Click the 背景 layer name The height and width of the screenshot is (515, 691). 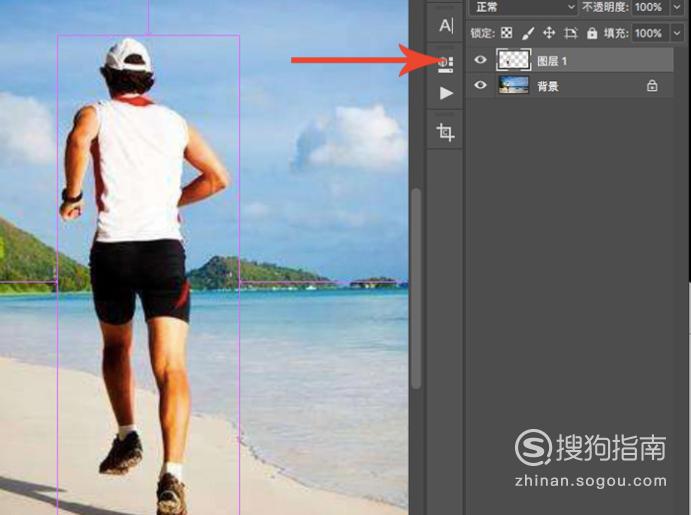[x=548, y=86]
